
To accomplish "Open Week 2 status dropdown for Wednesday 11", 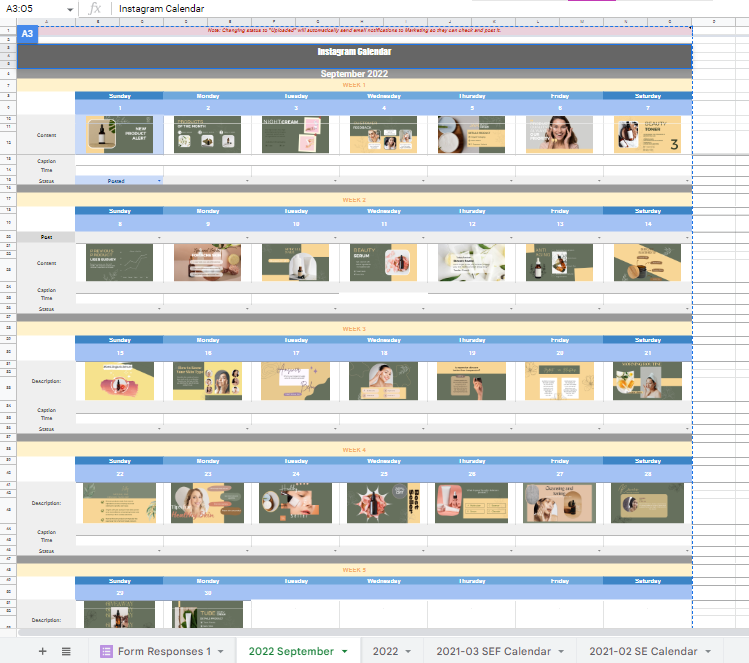I will tap(423, 309).
